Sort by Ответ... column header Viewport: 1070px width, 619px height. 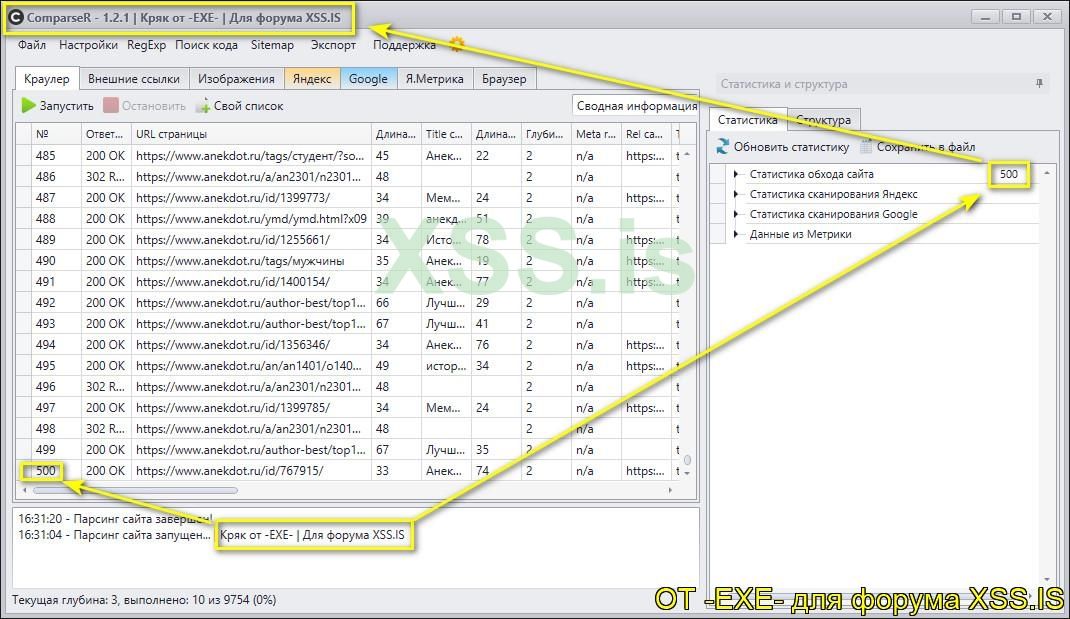pyautogui.click(x=106, y=134)
